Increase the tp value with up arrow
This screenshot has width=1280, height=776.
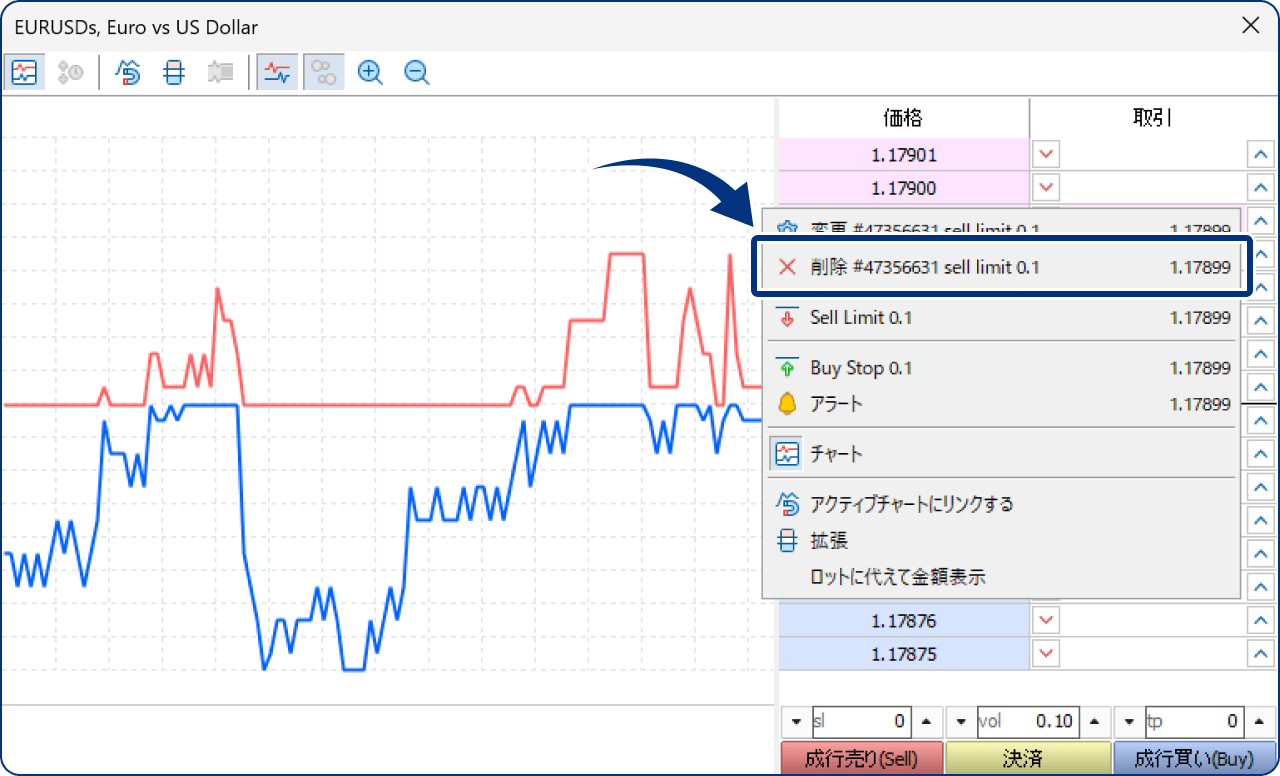coord(1260,721)
